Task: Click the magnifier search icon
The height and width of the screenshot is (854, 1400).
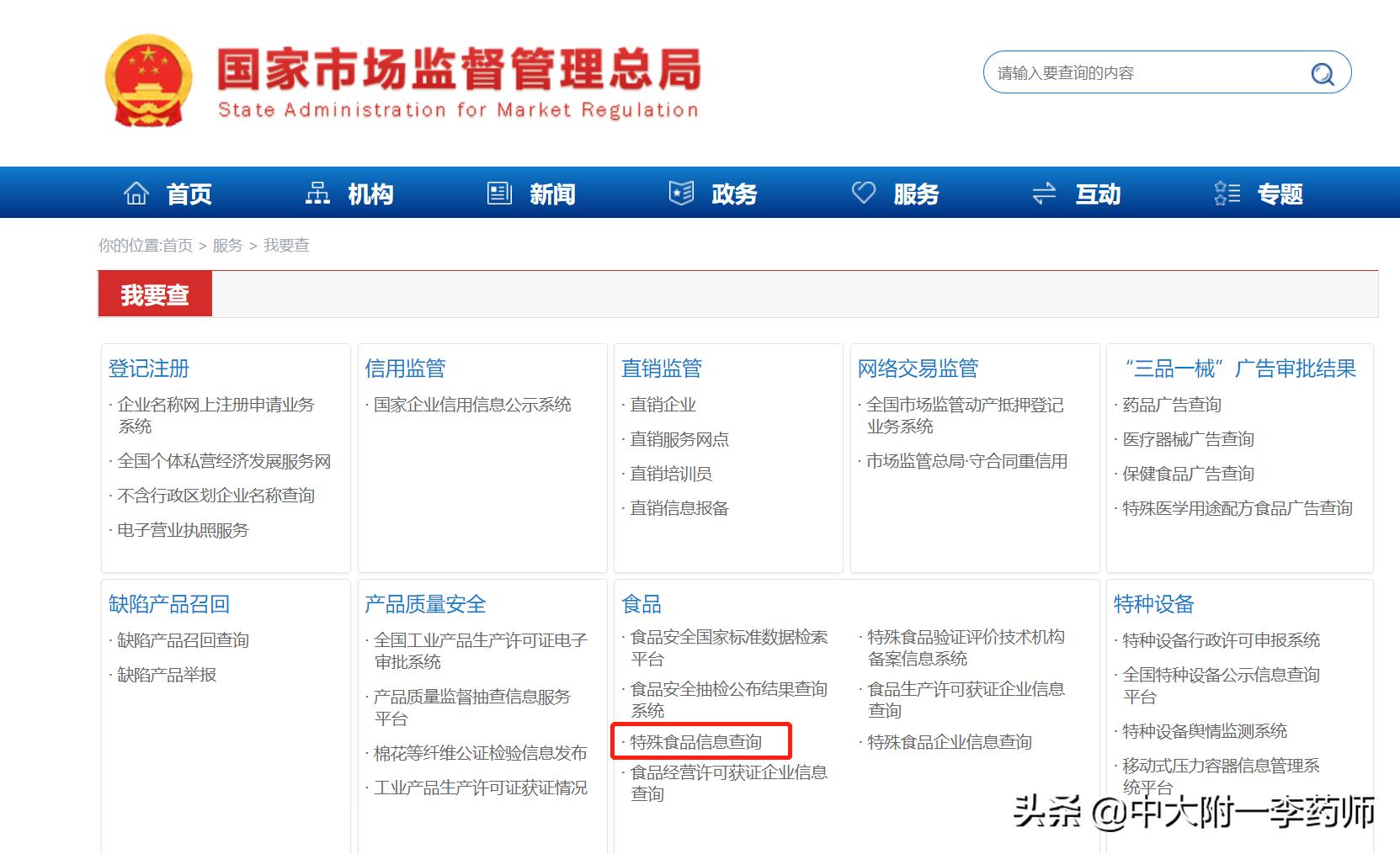Action: point(1322,73)
